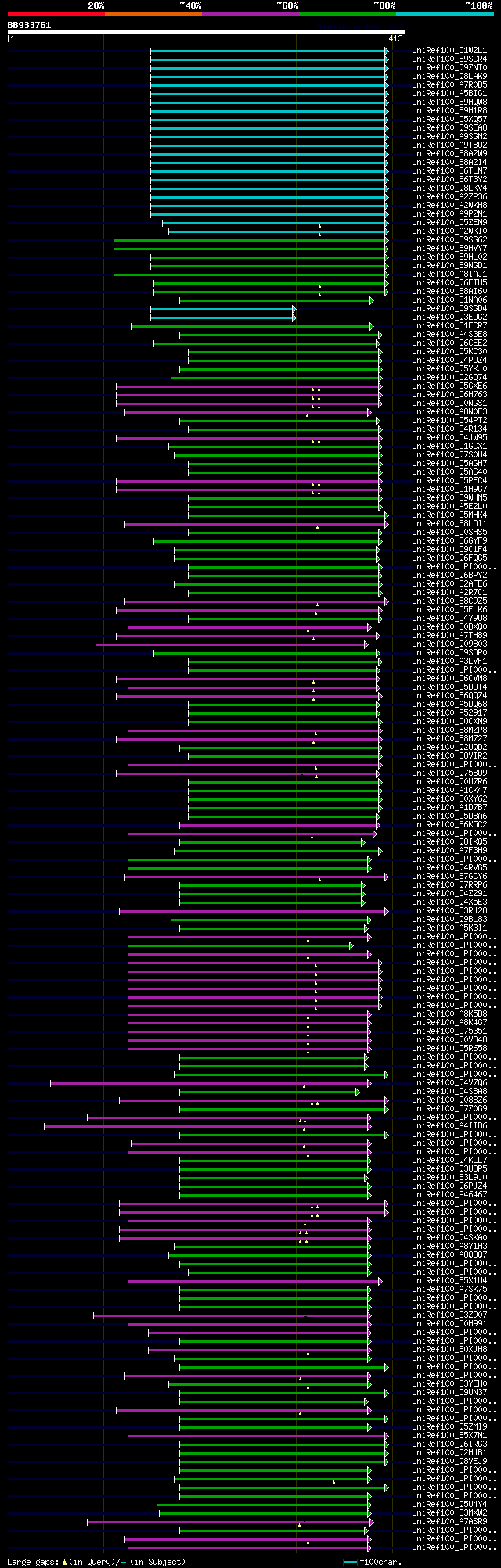Select the UniRef100_B9HQW8 label
Viewport: 501px width, 1568px height.
point(449,102)
